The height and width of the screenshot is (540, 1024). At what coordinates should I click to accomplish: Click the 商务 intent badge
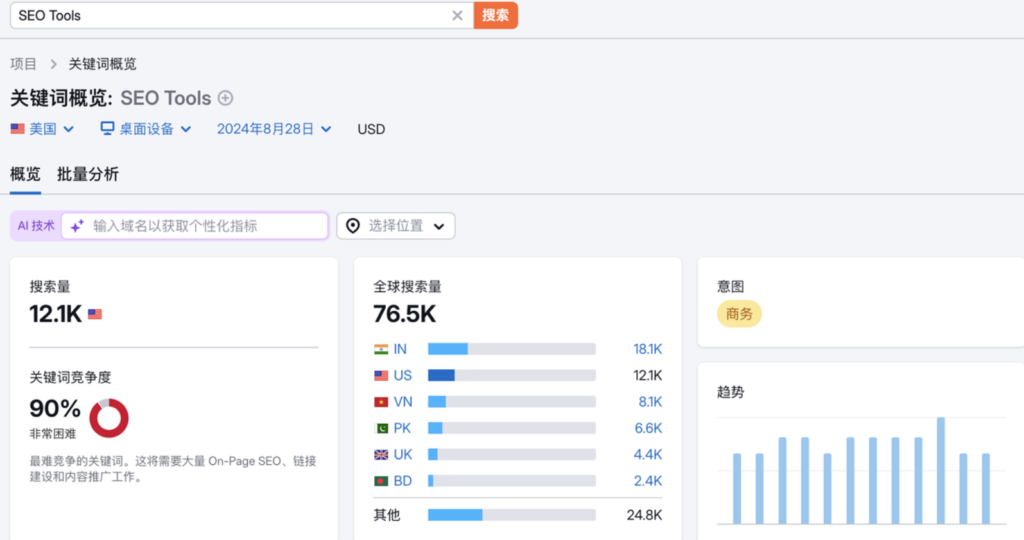click(x=739, y=314)
